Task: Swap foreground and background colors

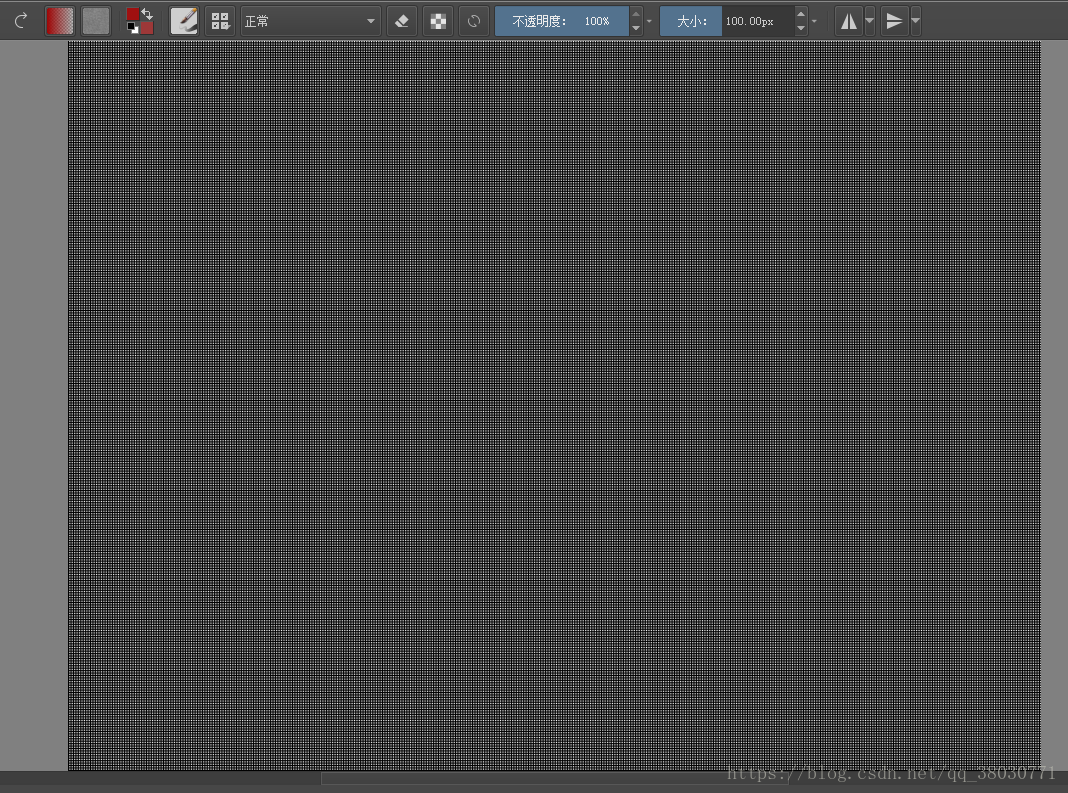Action: [147, 14]
